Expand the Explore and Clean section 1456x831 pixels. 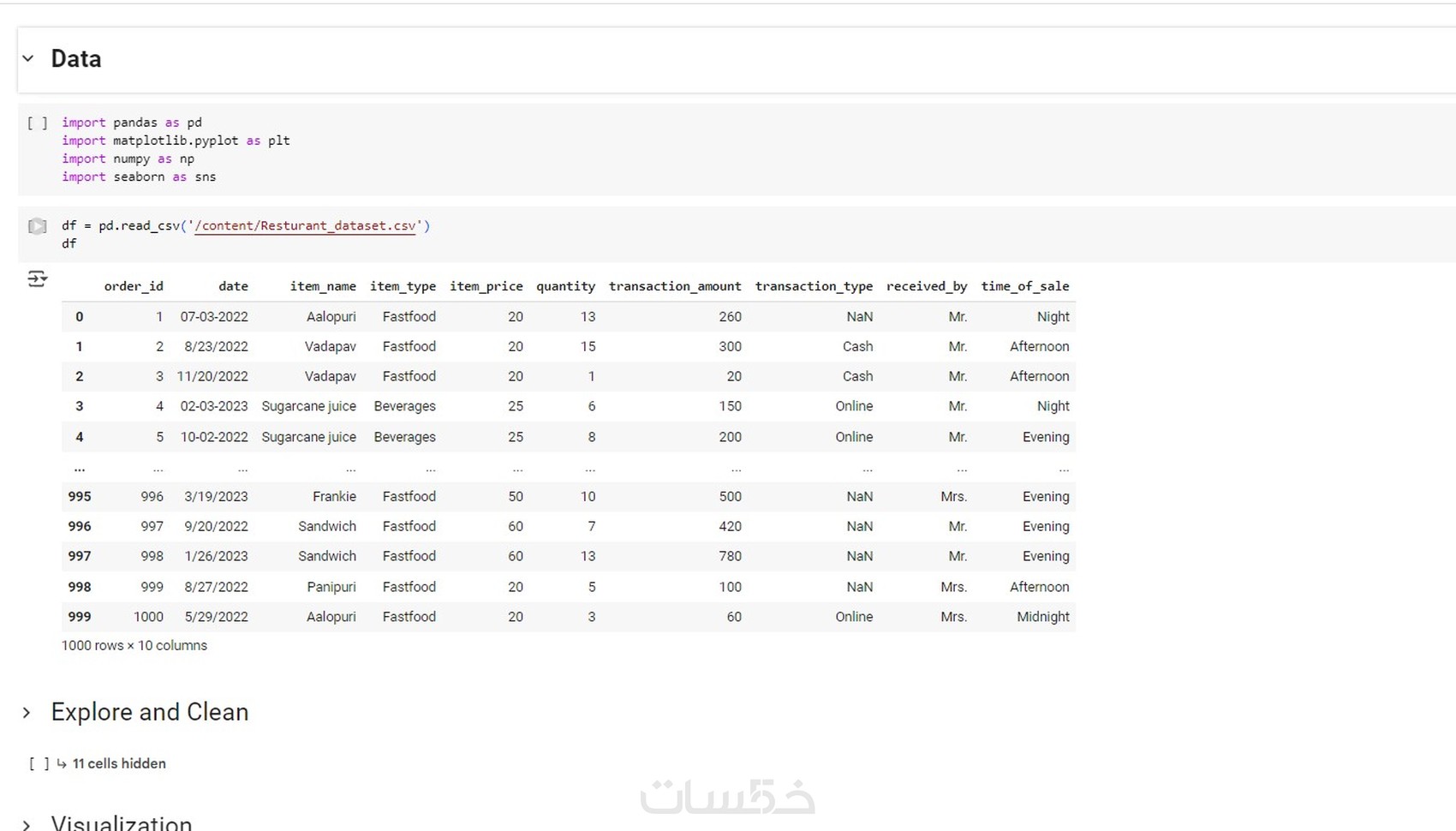click(x=27, y=713)
